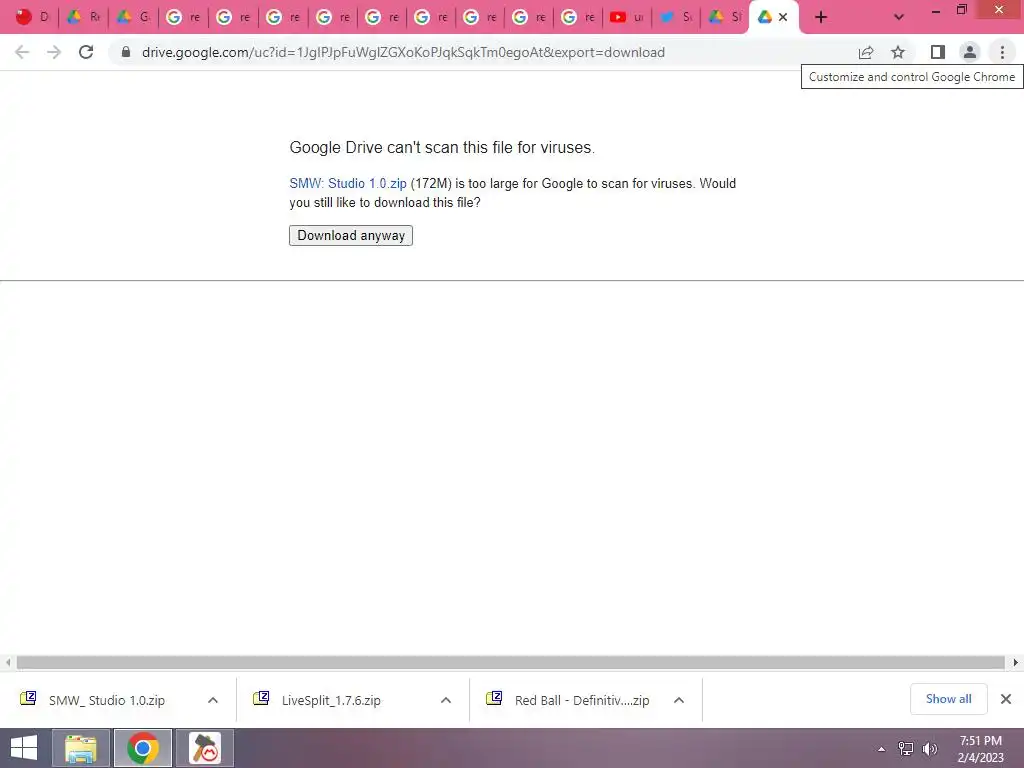Open downloaded Red Ball - Definitiv....zip
This screenshot has height=768, width=1024.
[582, 701]
